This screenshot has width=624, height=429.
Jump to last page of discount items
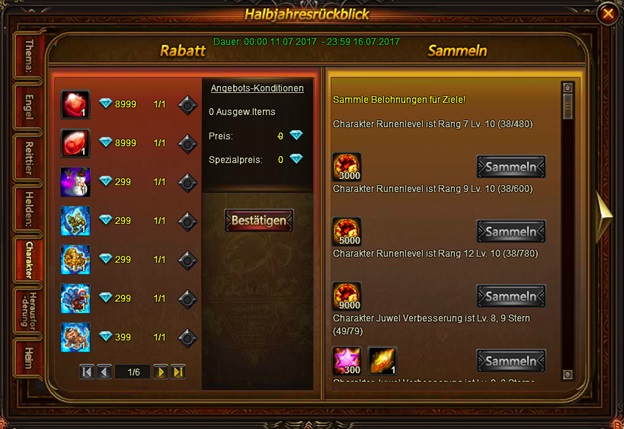(x=178, y=372)
